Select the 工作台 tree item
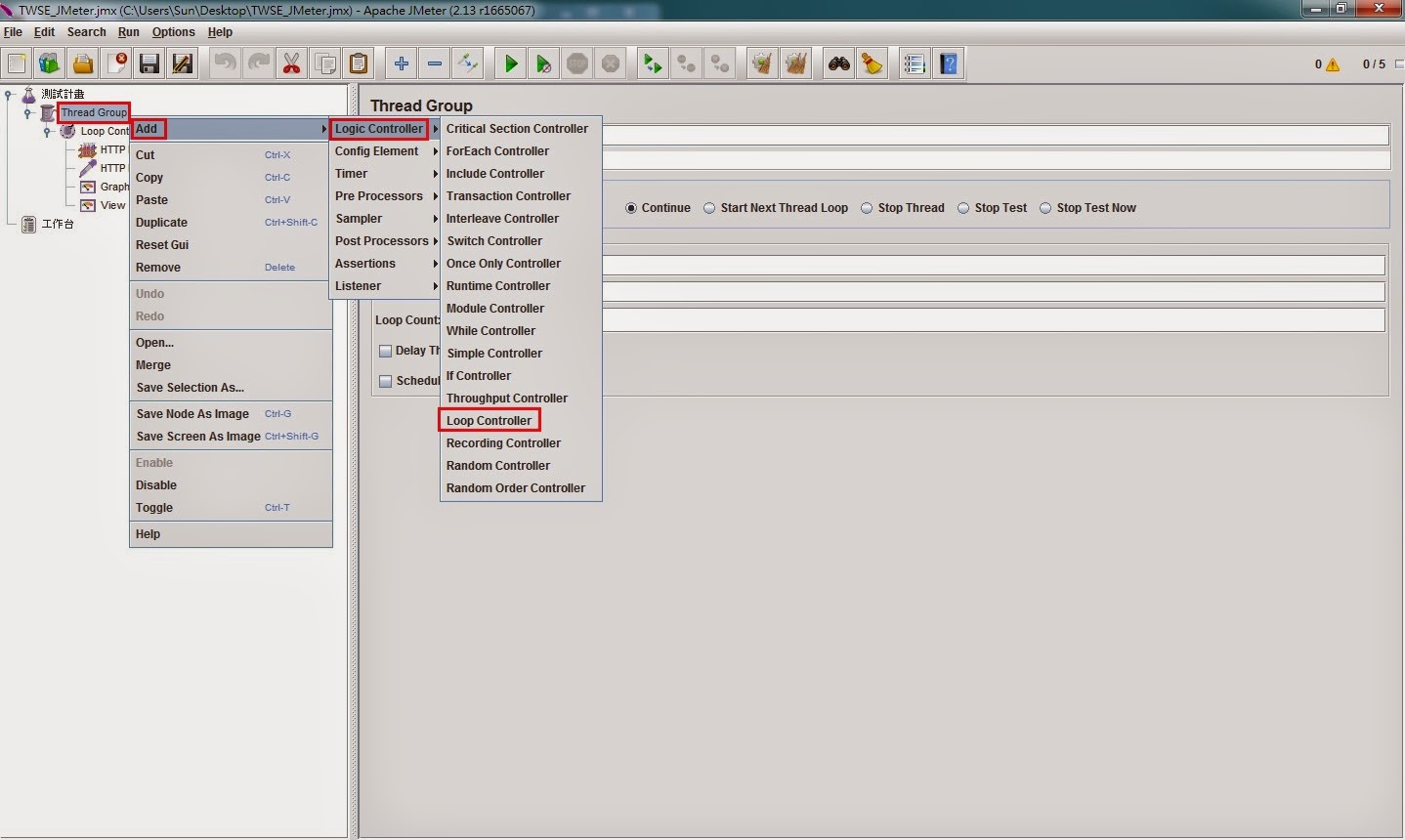The width and height of the screenshot is (1405, 840). (58, 225)
